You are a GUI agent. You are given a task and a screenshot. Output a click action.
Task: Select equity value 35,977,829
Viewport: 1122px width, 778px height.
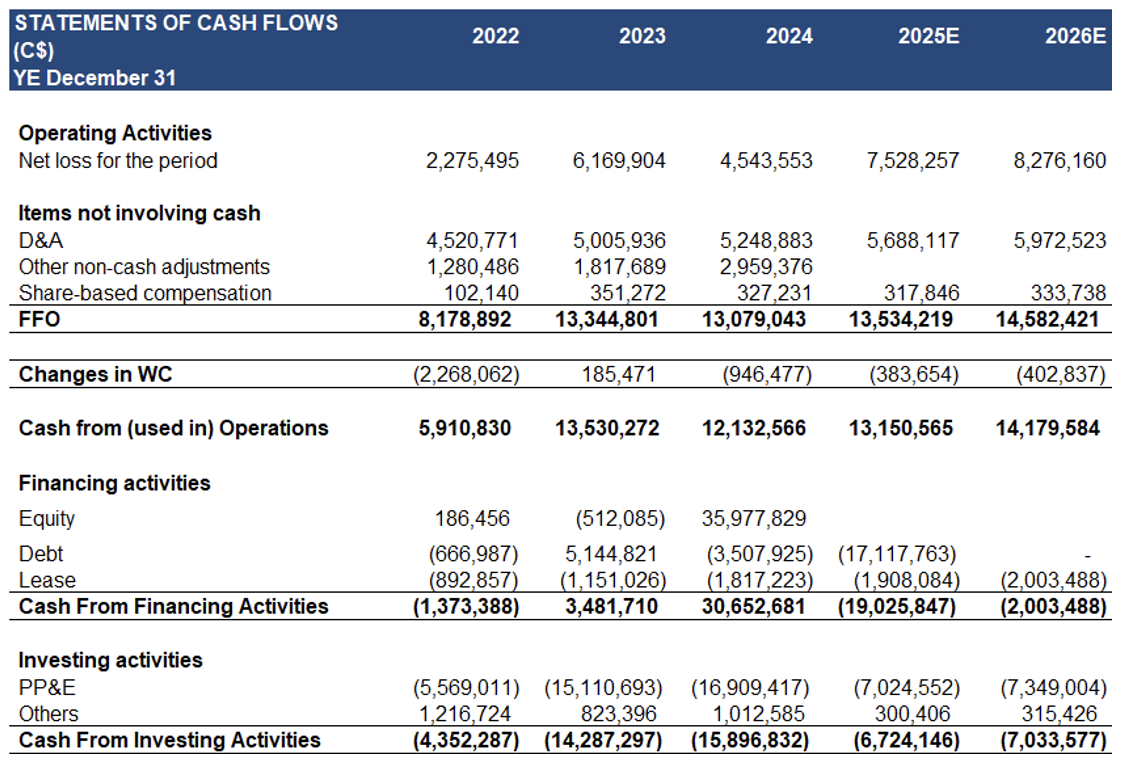pos(753,518)
